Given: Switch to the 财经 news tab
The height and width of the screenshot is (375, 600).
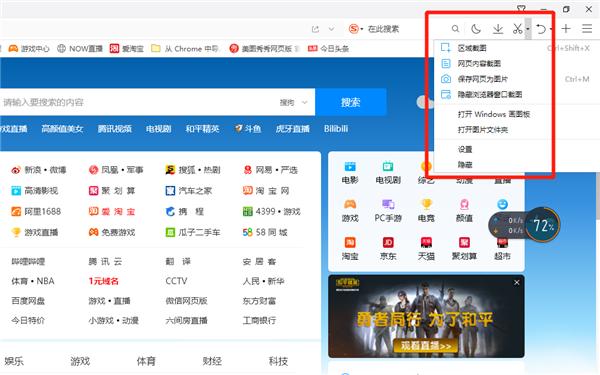Looking at the screenshot, I should [x=212, y=361].
